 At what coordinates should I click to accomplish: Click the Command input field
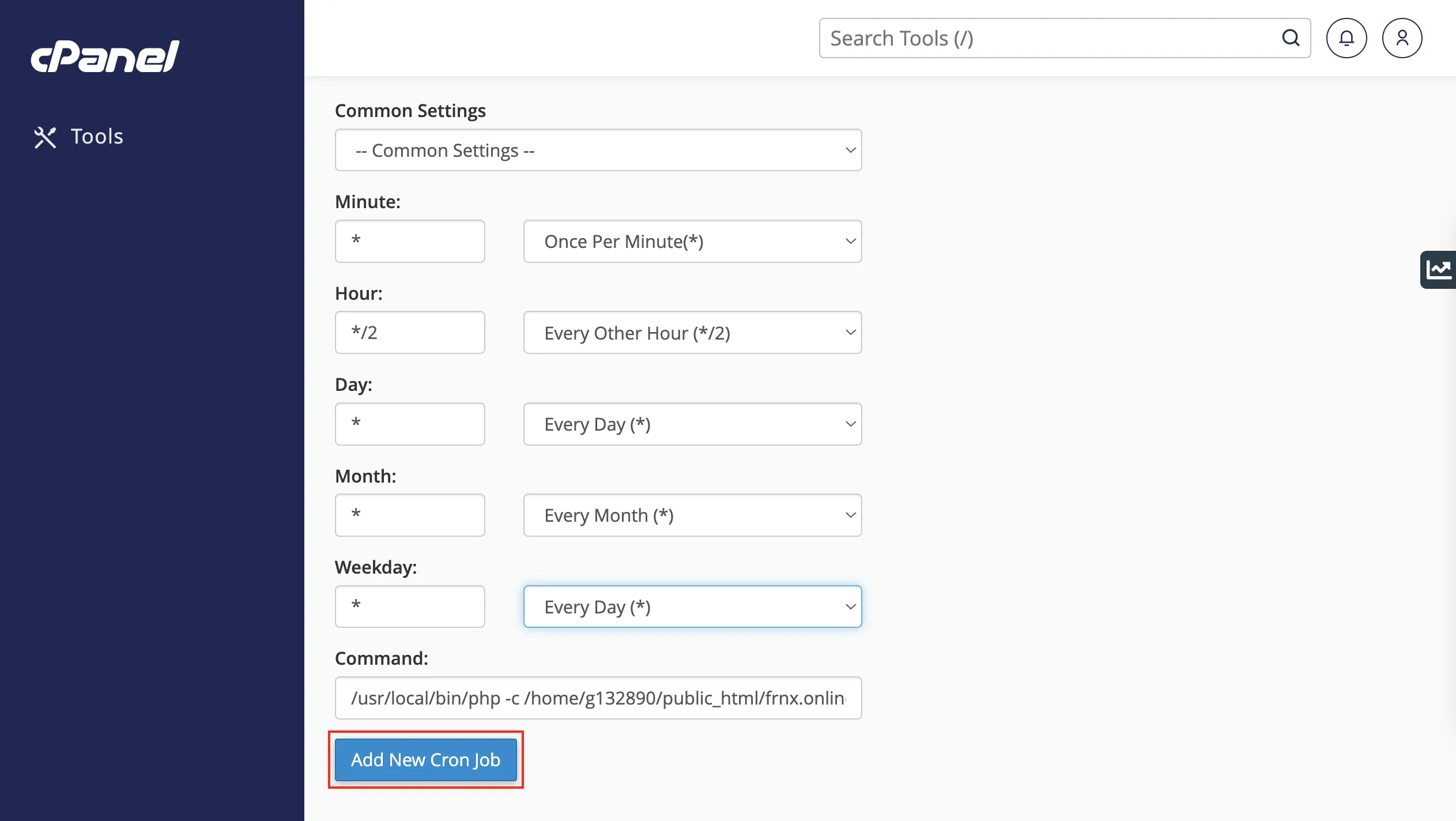point(598,698)
